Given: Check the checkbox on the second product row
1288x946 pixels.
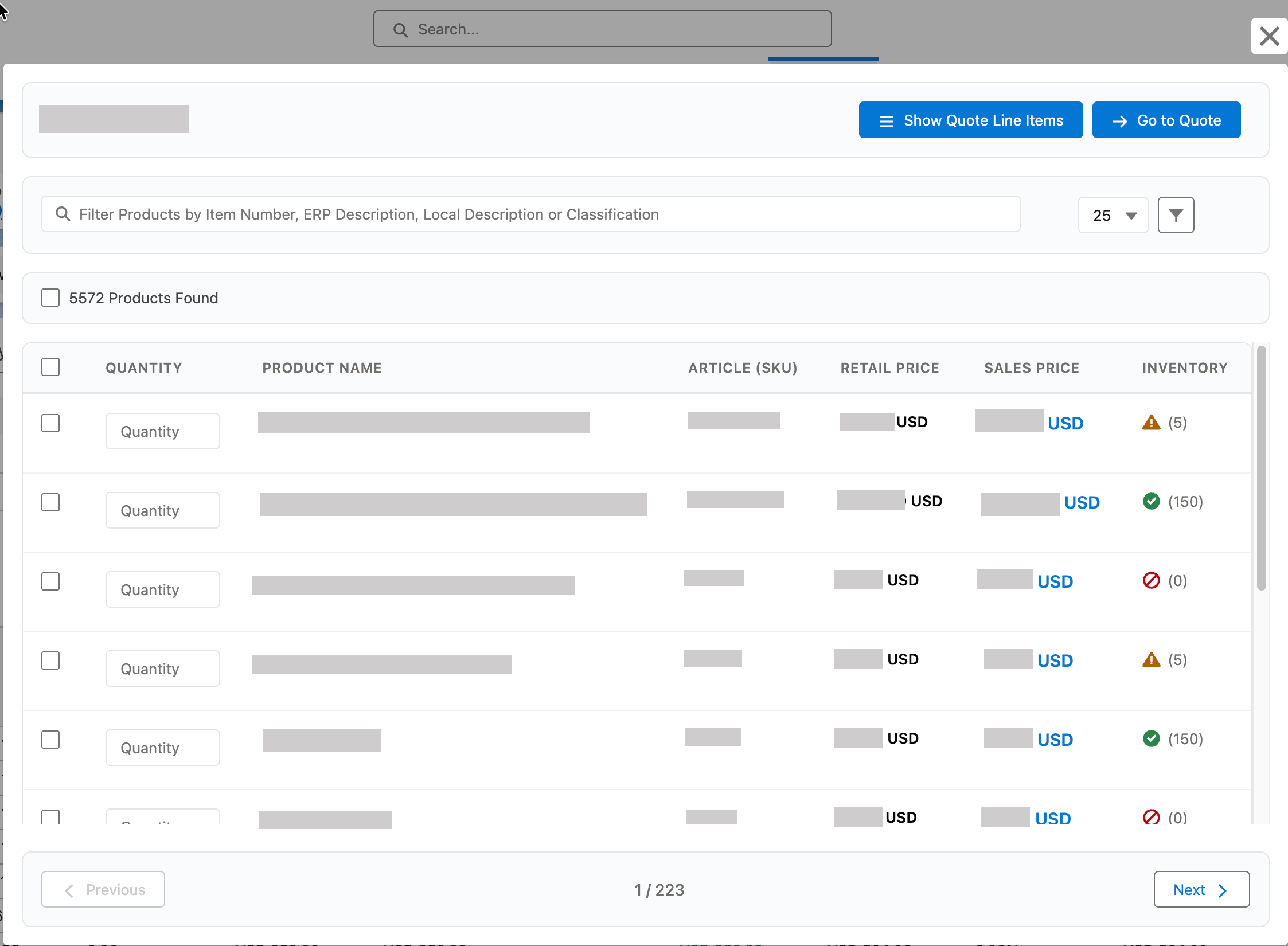Looking at the screenshot, I should pos(50,502).
